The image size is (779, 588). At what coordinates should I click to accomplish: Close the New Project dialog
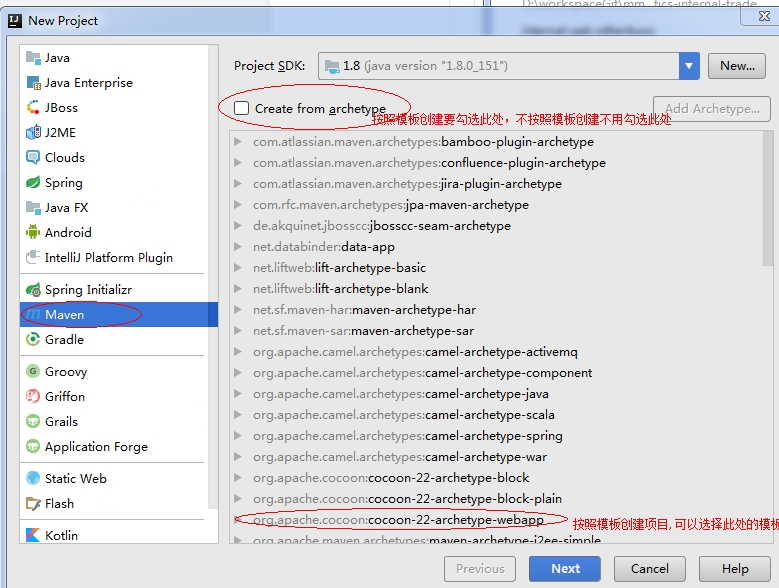pyautogui.click(x=764, y=16)
